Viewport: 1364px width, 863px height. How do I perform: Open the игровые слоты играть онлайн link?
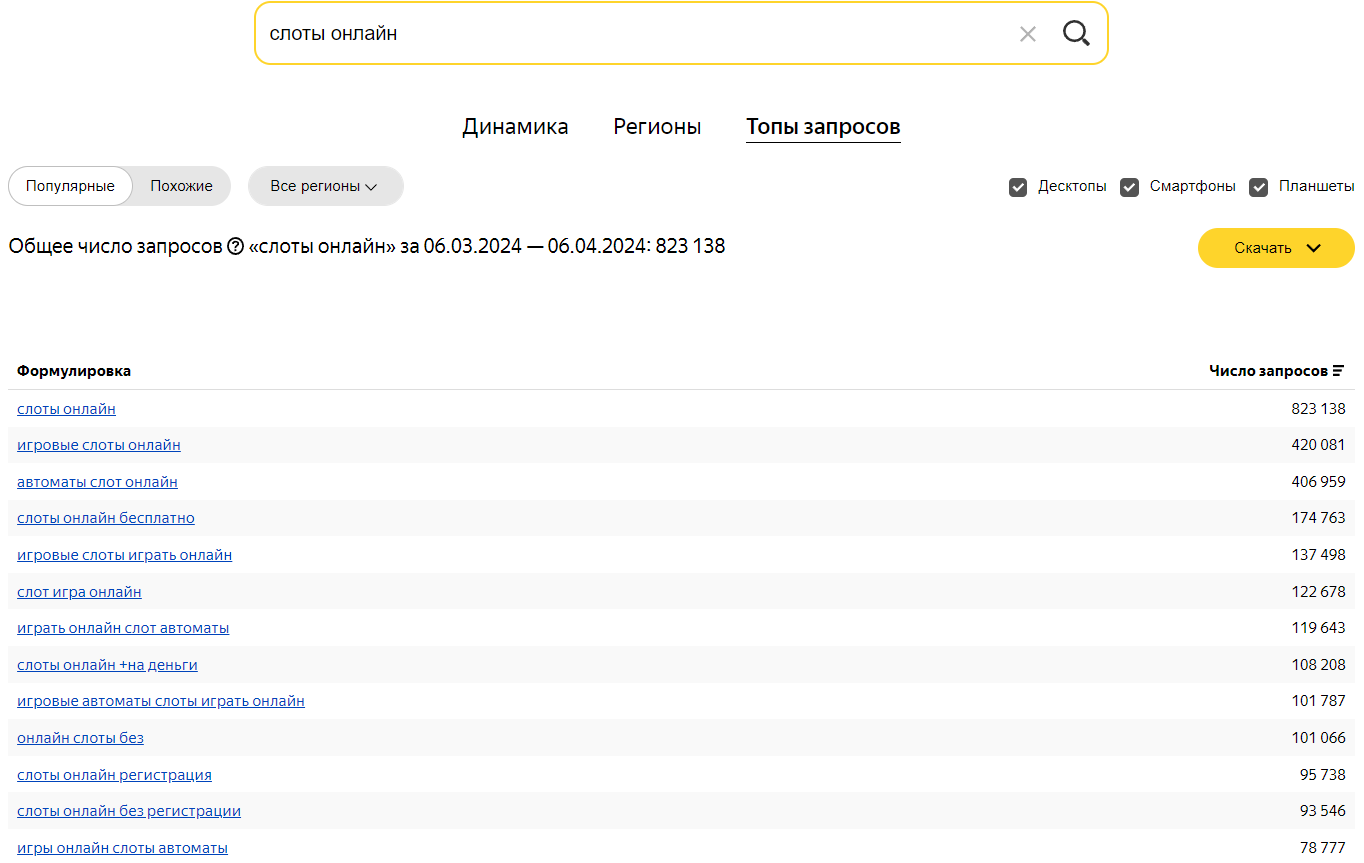124,555
